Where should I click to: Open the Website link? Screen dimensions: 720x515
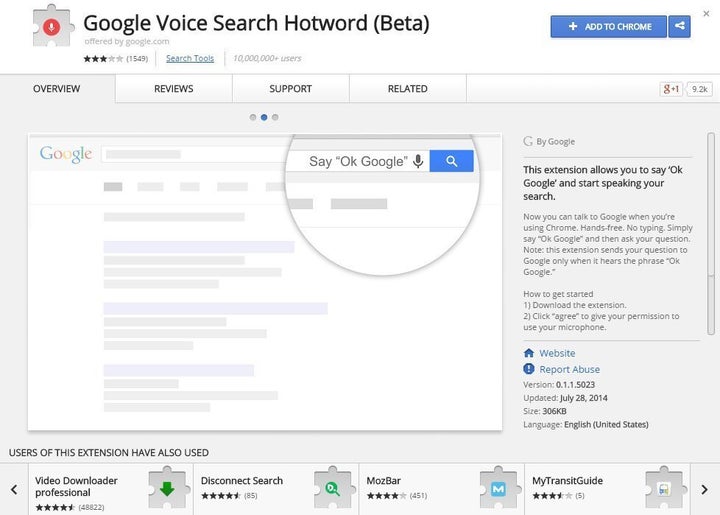(557, 353)
